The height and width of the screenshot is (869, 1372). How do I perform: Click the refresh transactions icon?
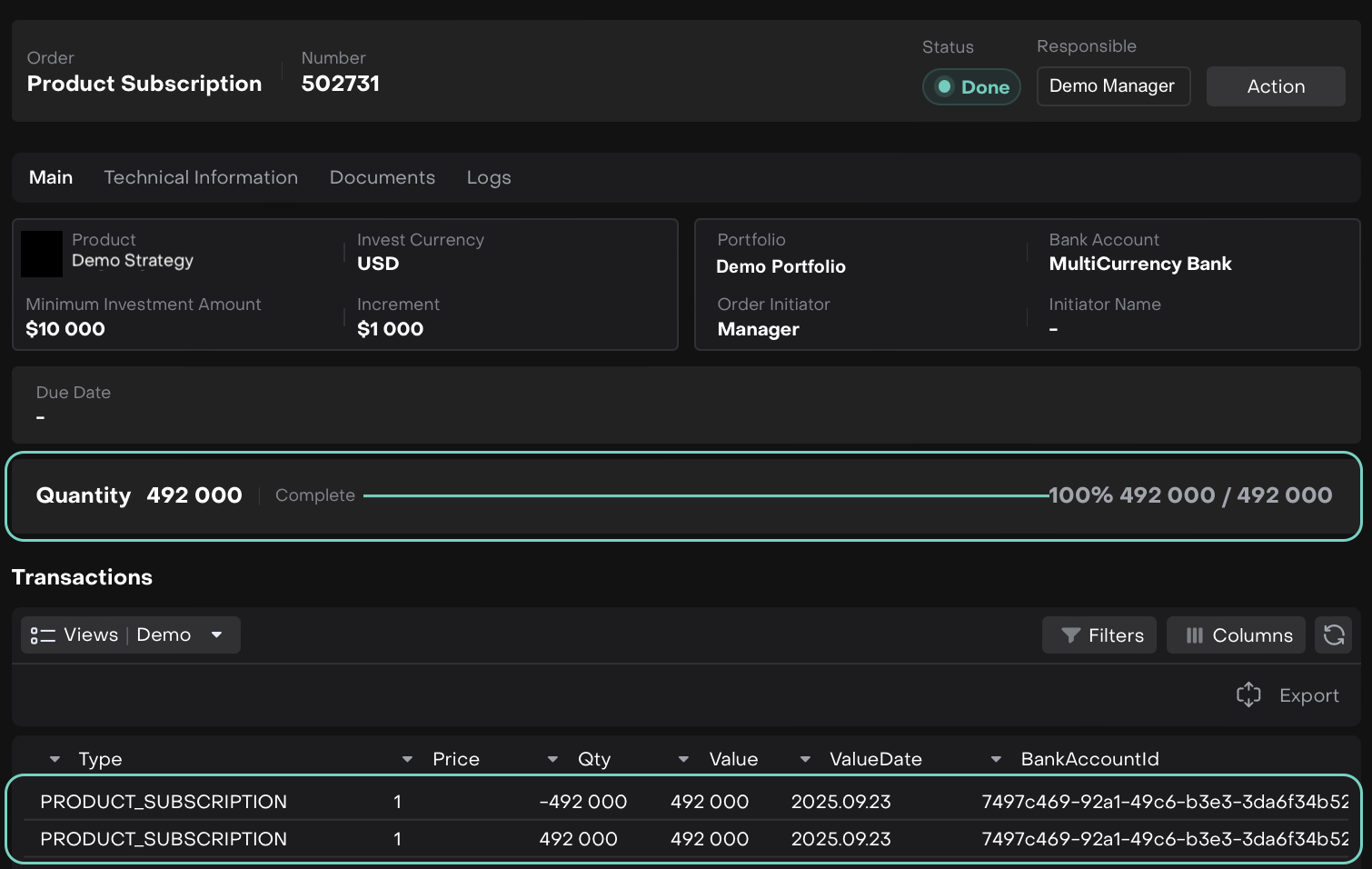click(x=1333, y=635)
